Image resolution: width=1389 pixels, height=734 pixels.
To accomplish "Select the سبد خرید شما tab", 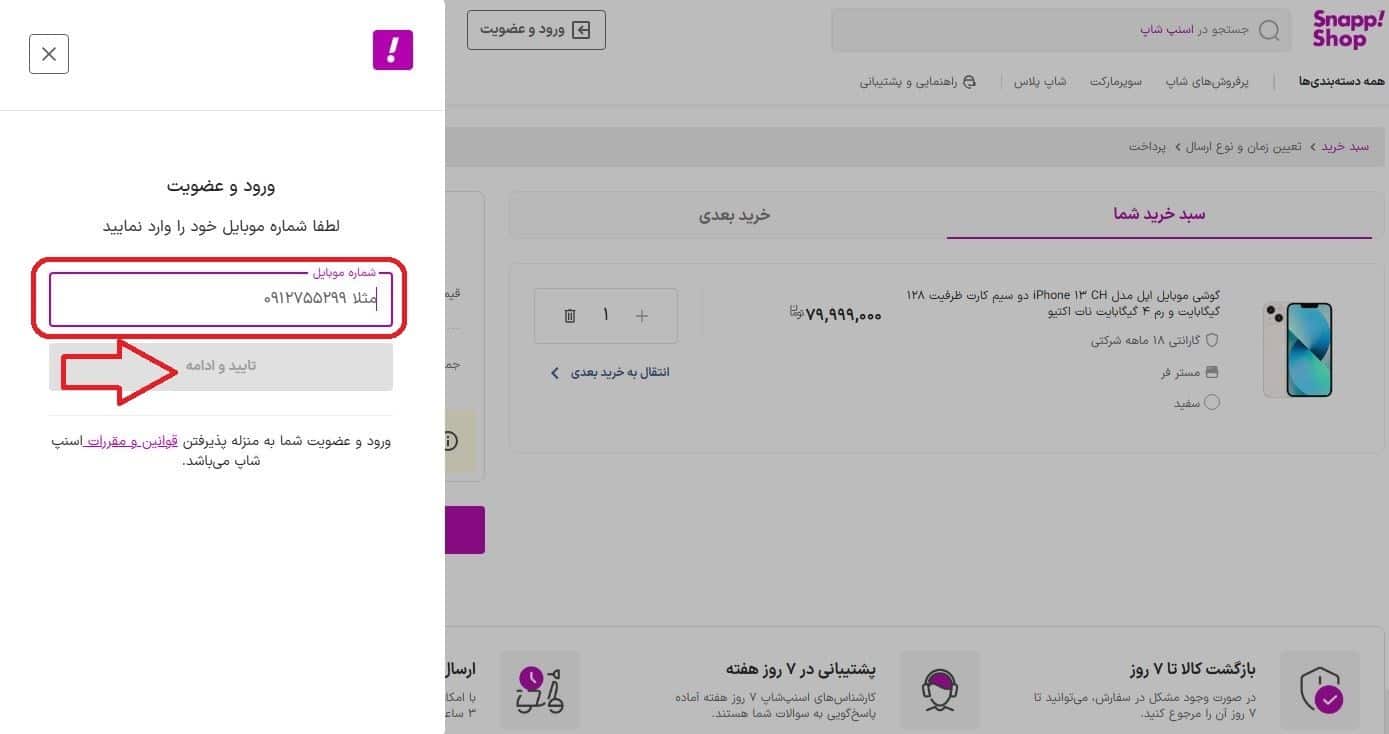I will 1157,213.
